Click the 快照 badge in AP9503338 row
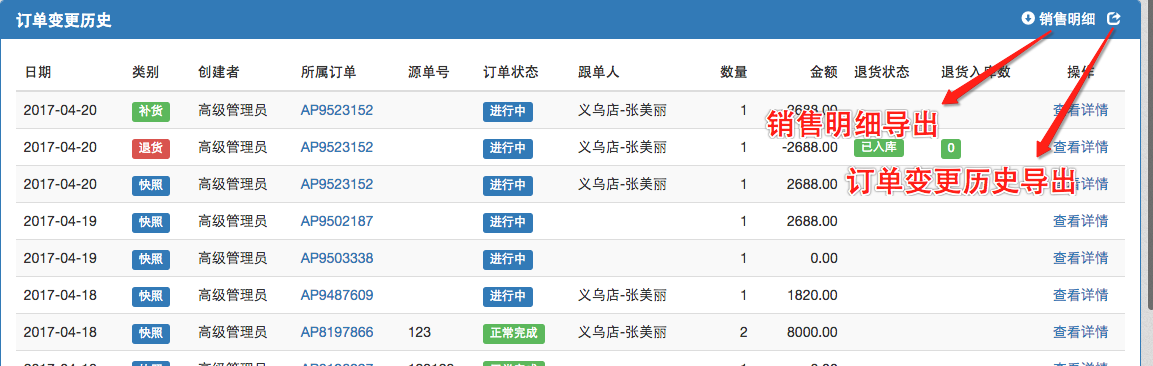 151,259
